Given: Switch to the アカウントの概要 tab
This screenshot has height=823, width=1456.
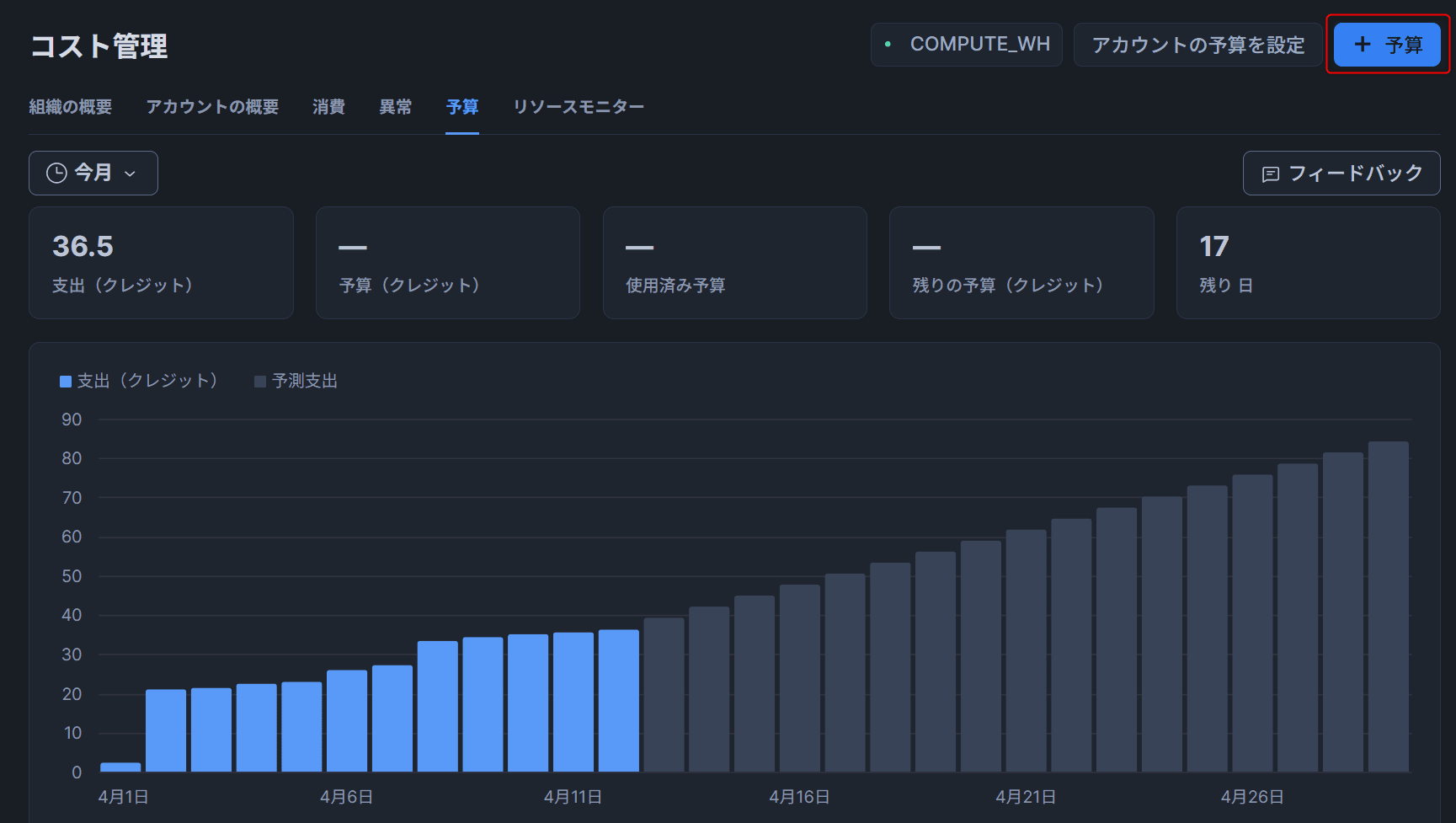Looking at the screenshot, I should 212,107.
